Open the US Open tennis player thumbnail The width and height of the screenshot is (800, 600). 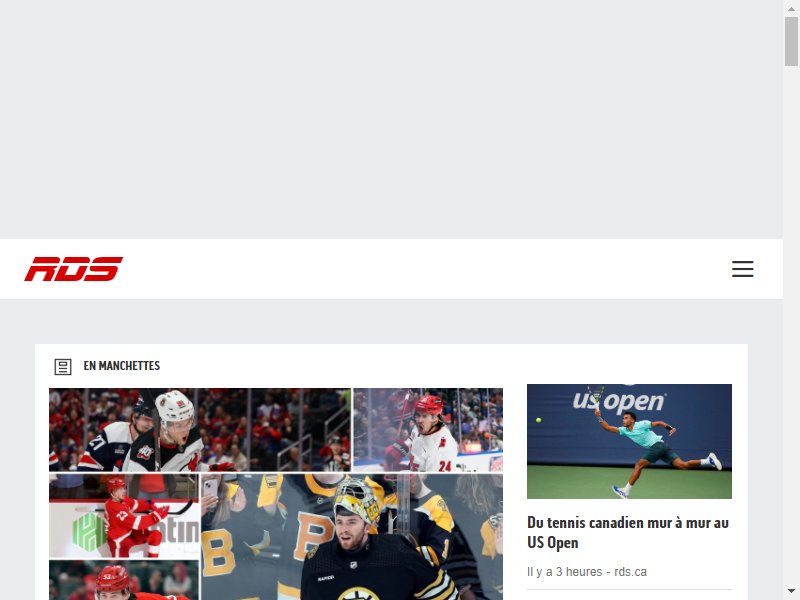tap(629, 441)
